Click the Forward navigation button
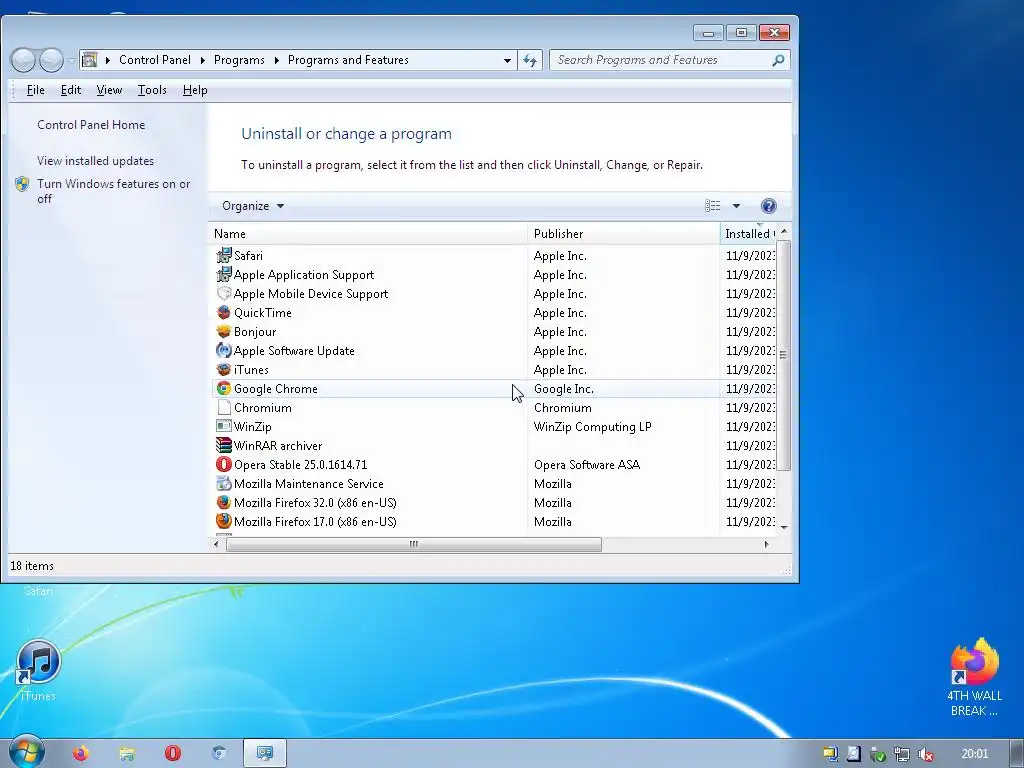Image resolution: width=1024 pixels, height=768 pixels. point(51,60)
